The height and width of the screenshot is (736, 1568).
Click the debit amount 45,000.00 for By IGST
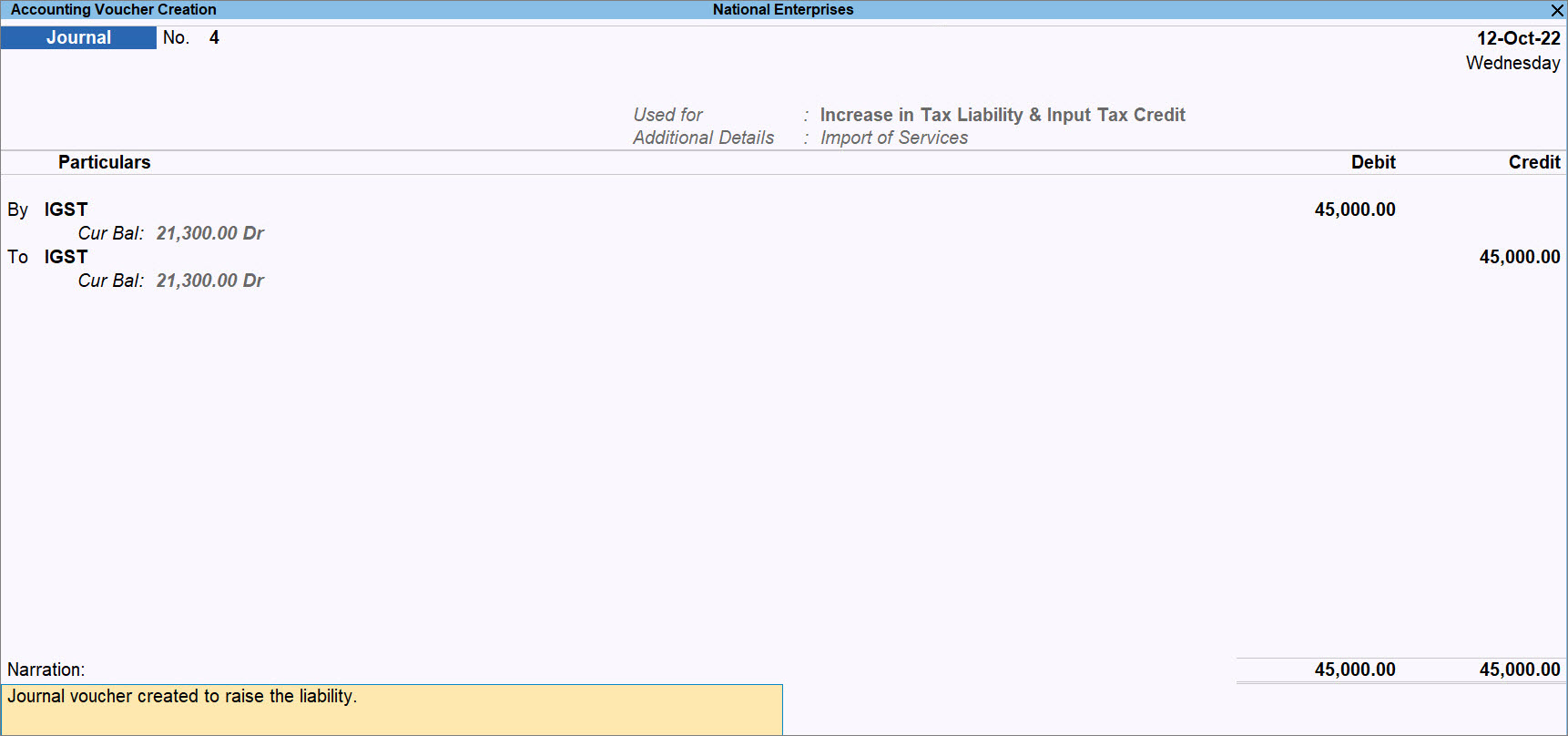[1355, 210]
